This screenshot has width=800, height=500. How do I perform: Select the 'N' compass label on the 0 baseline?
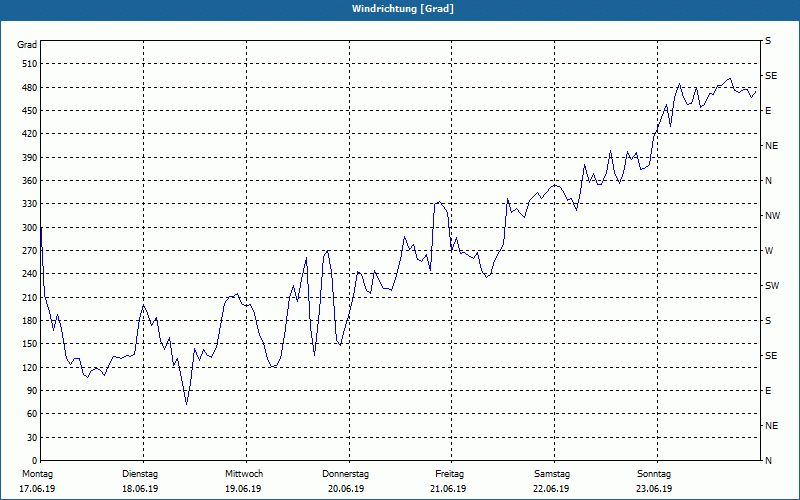coord(768,461)
